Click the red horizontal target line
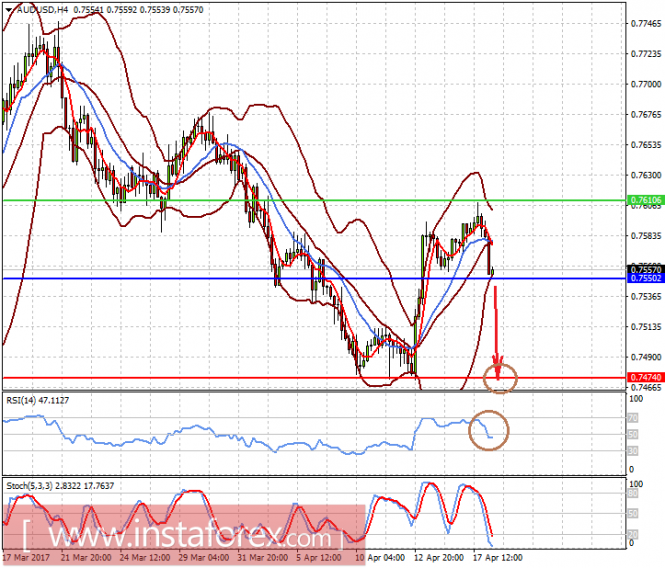 click(x=314, y=377)
